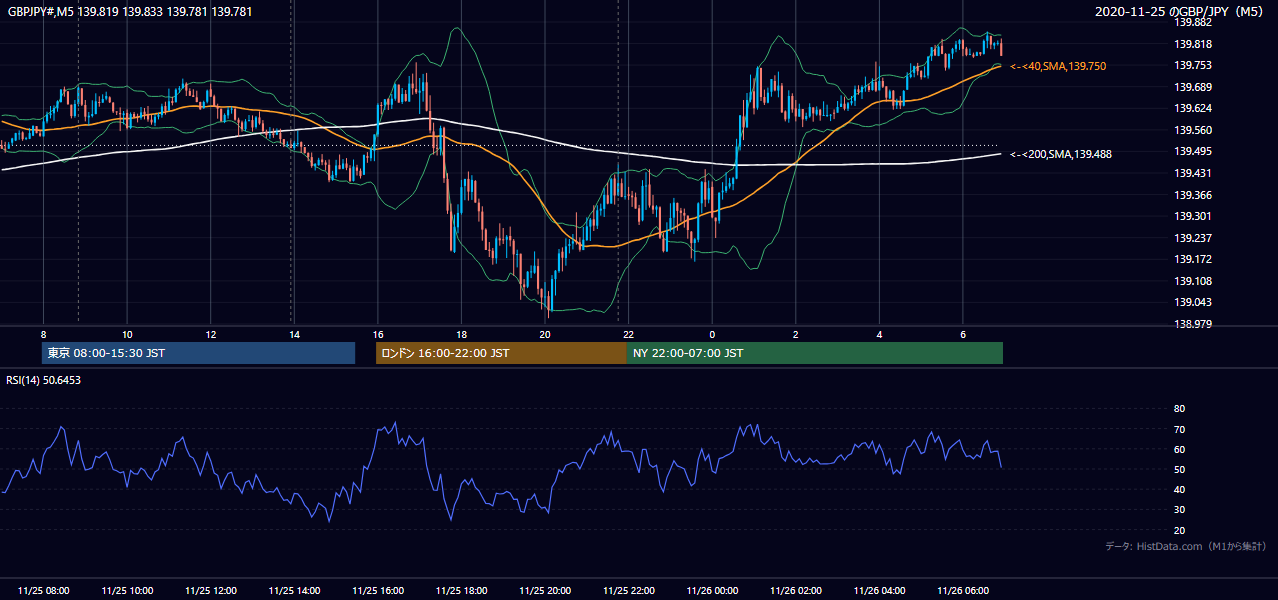Viewport: 1278px width, 600px height.
Task: Click the price axis value 139.818
Action: pyautogui.click(x=1192, y=44)
